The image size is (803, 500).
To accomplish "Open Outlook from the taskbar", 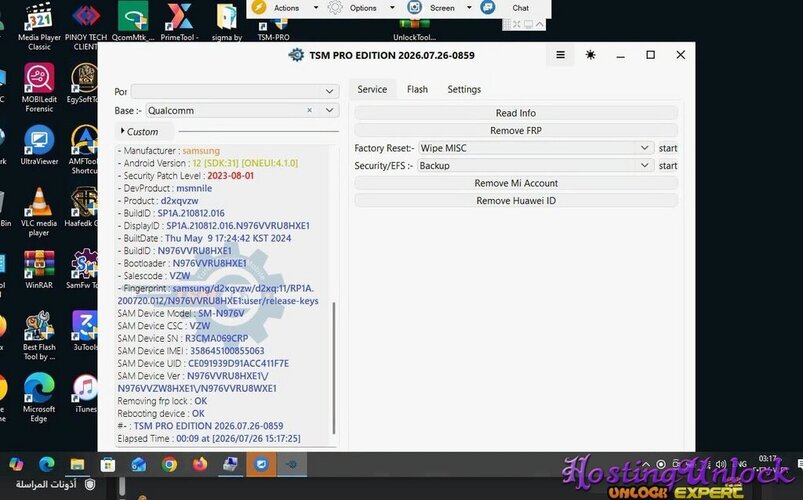I will coord(138,464).
